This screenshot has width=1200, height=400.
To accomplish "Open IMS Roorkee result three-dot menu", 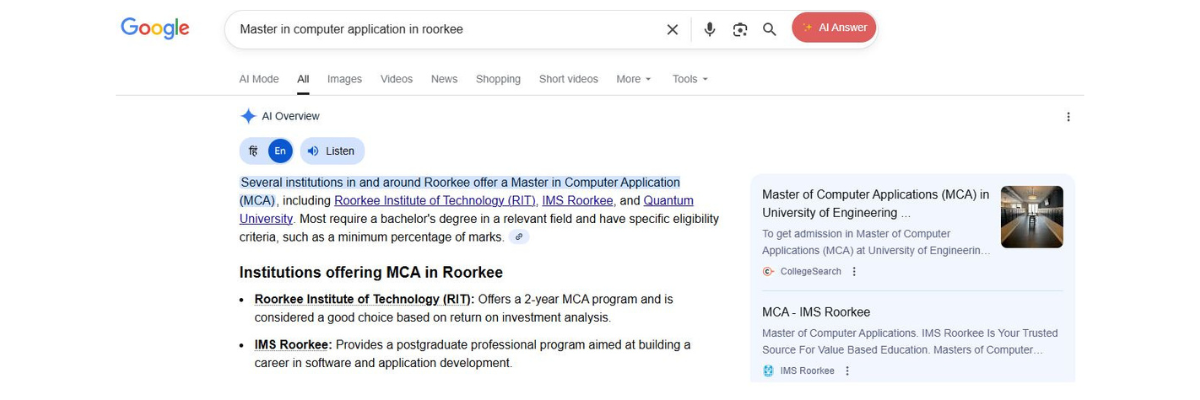I will (847, 371).
